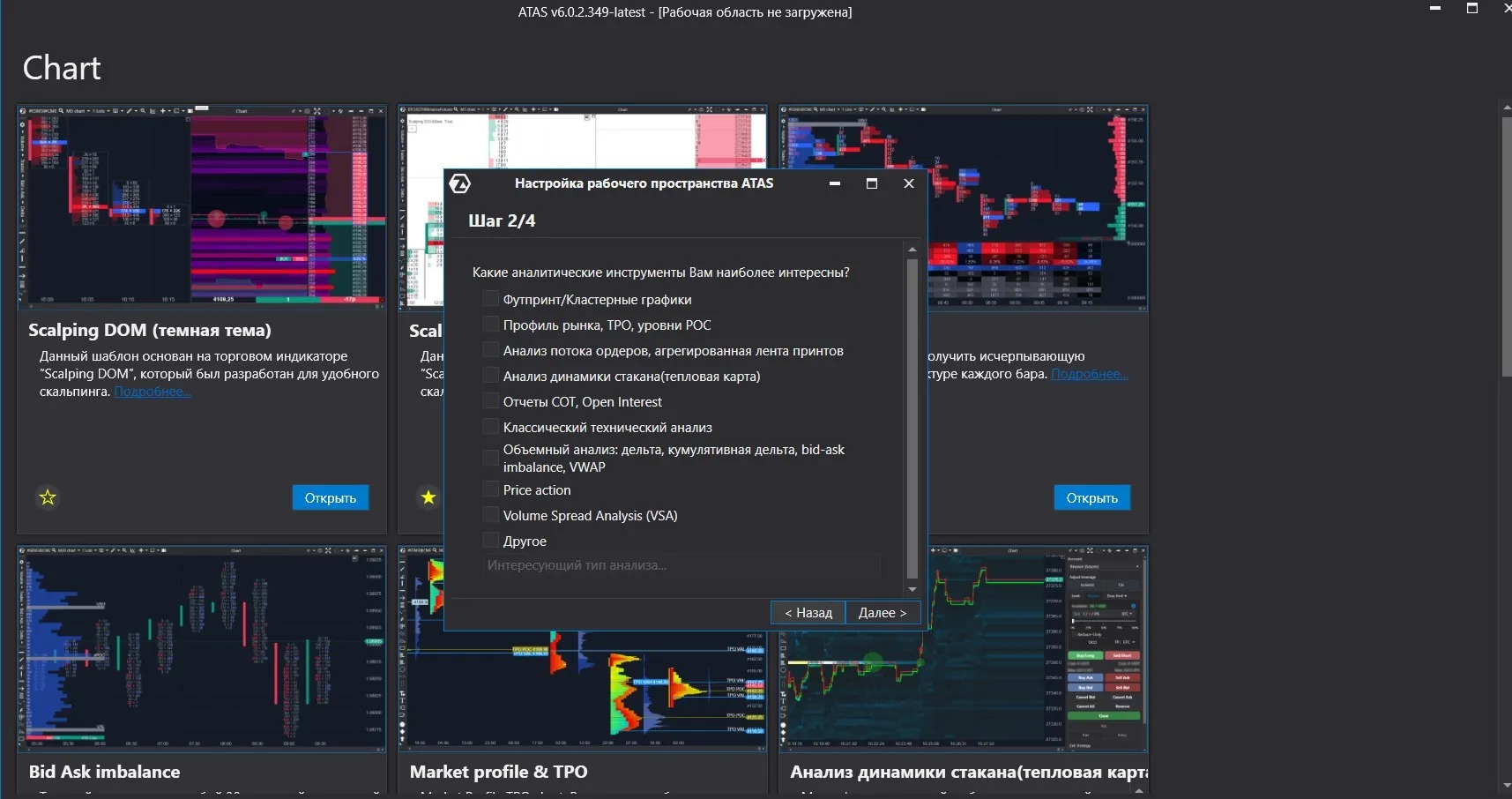Close the ATAS workspace setup dialog

(x=909, y=183)
